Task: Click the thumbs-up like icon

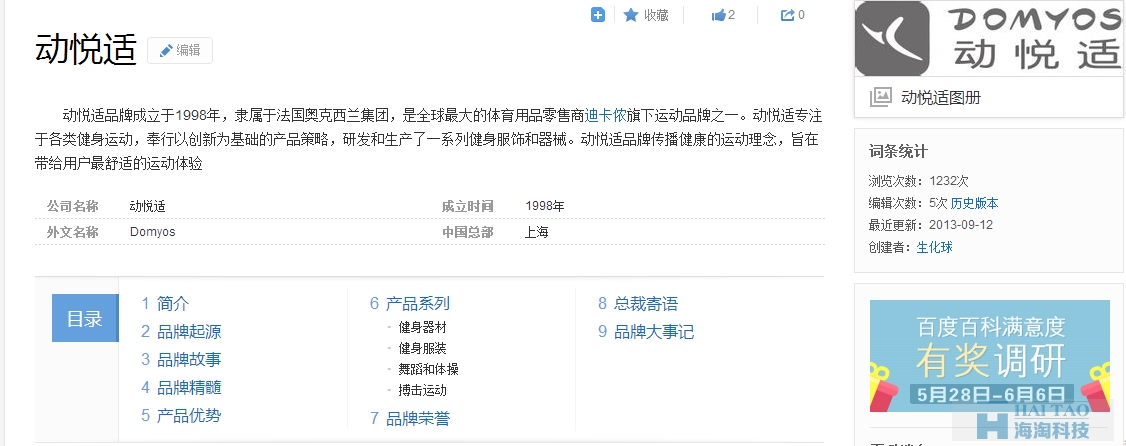Action: 717,15
